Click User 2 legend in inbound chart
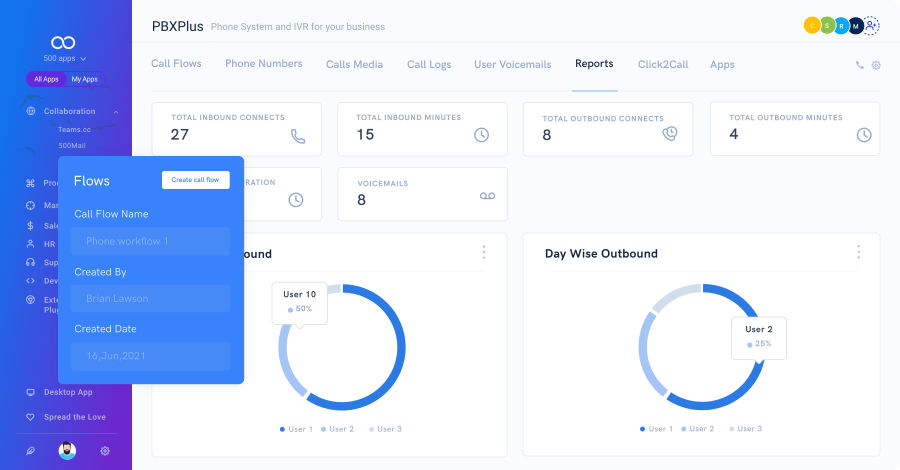Viewport: 900px width, 470px height. pyautogui.click(x=338, y=429)
